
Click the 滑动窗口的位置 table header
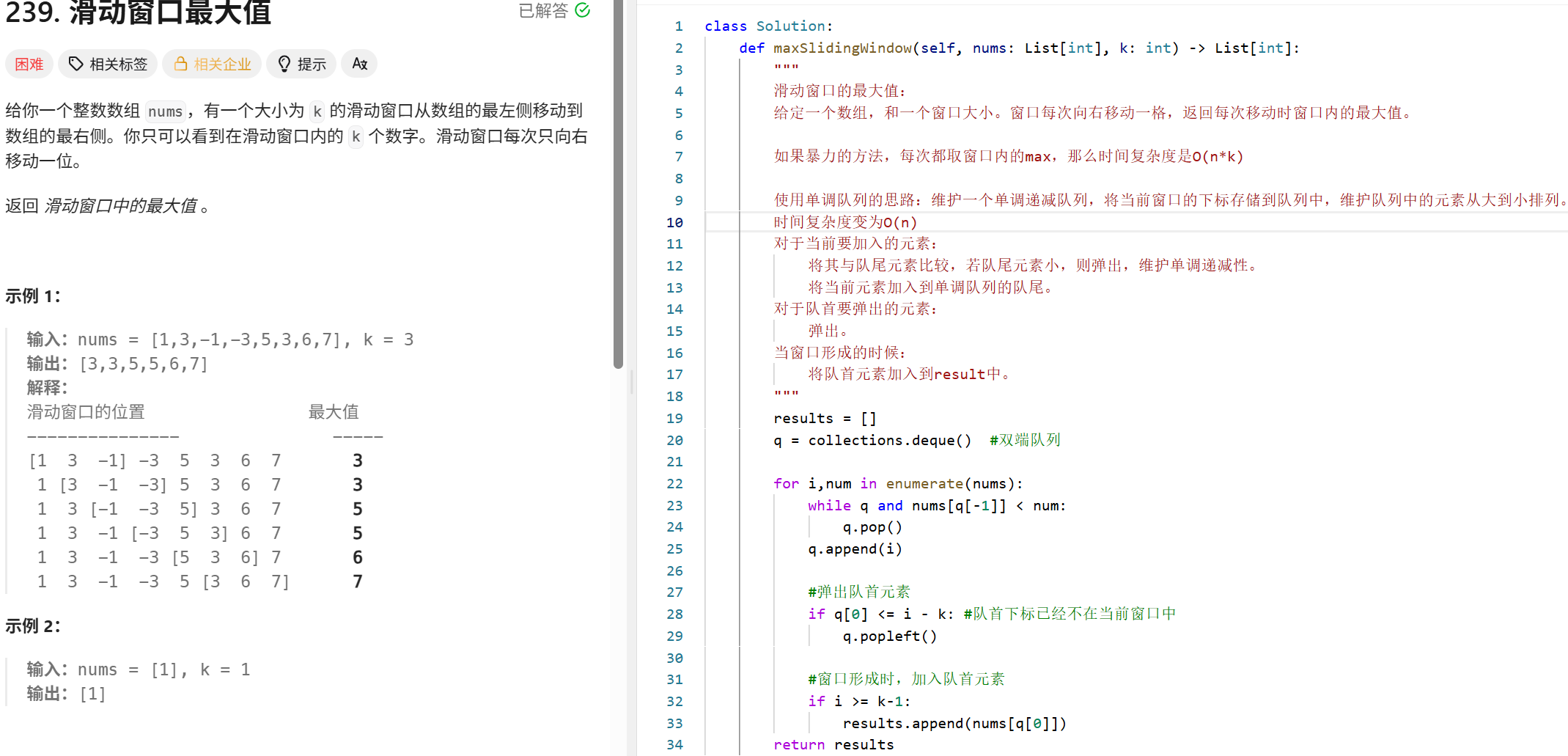point(86,412)
